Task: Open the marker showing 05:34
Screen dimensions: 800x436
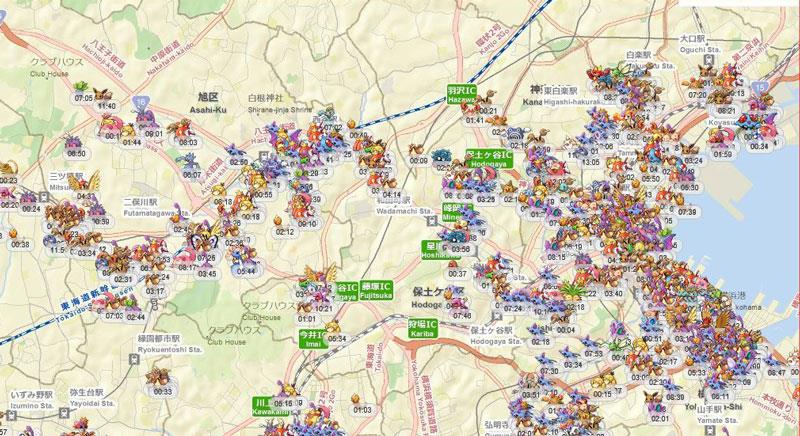Action: coord(336,332)
